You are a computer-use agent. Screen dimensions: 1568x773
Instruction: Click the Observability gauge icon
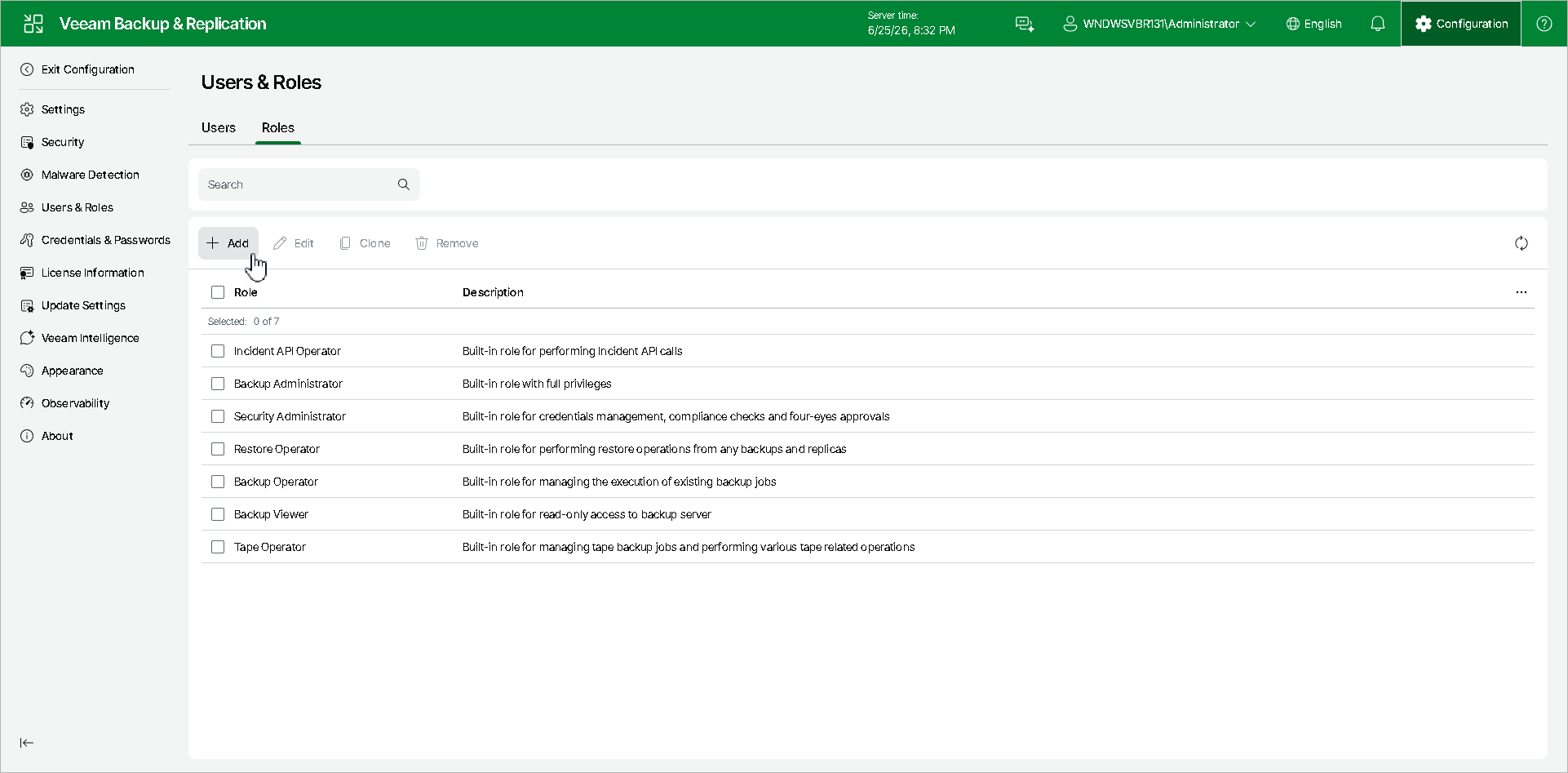(x=27, y=403)
